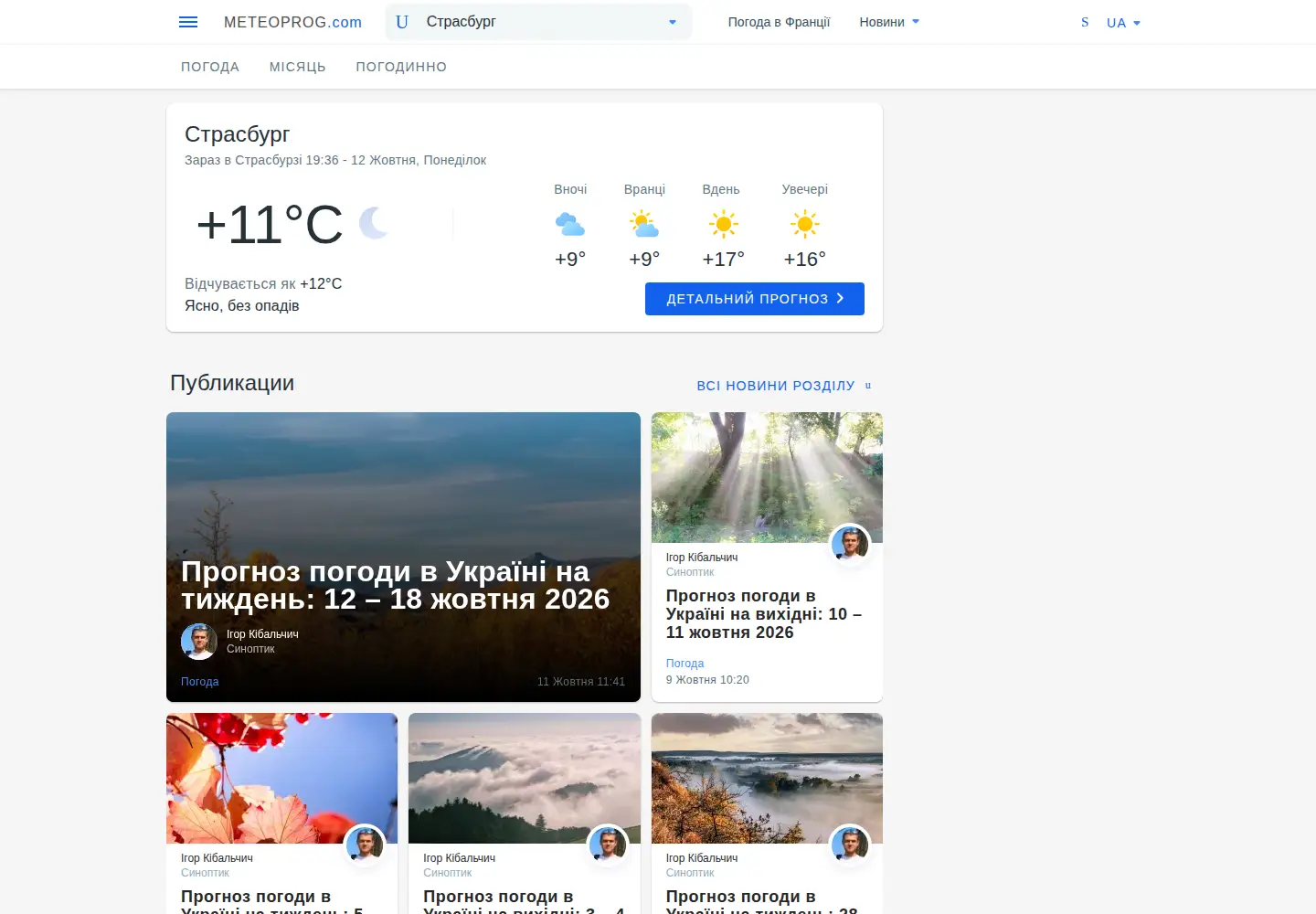Click the +16° Увечері temperature
The image size is (1316, 914).
(805, 260)
